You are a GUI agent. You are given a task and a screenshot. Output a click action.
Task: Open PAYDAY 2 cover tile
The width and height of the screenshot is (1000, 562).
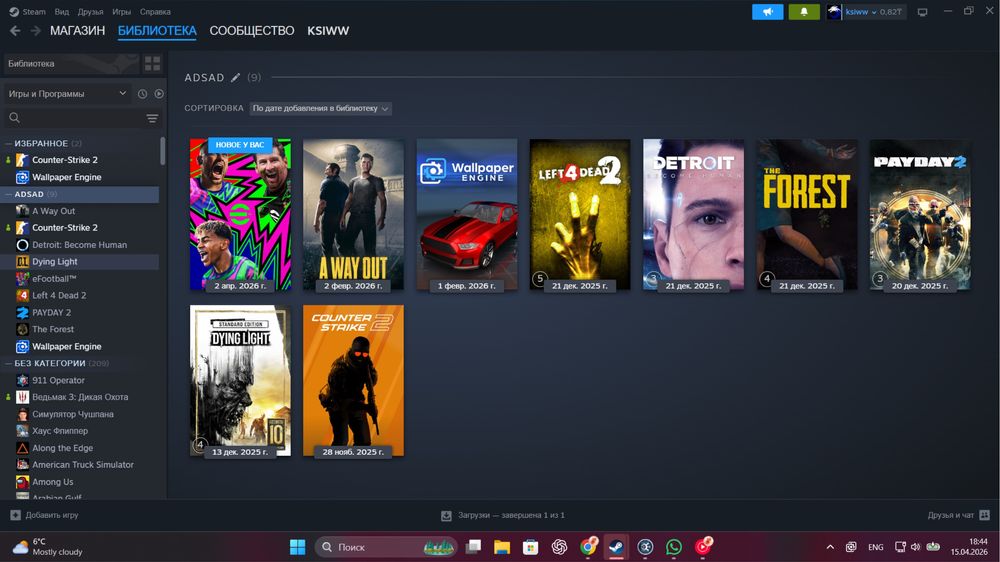920,214
